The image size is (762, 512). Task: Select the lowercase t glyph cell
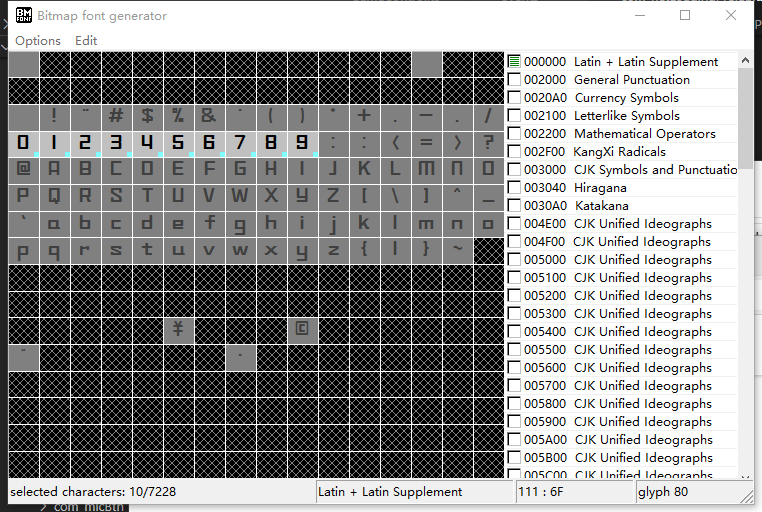coord(148,250)
